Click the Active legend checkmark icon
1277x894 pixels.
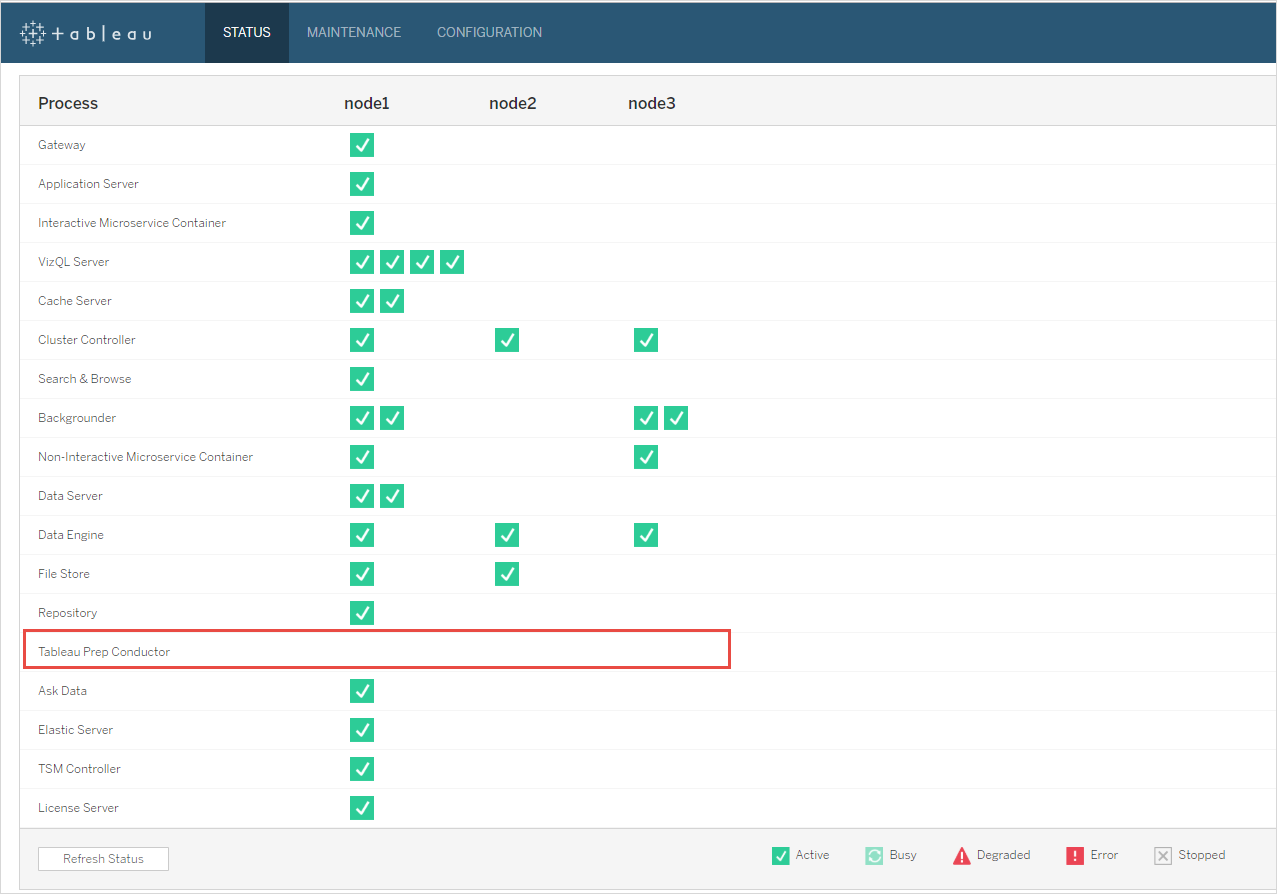(781, 856)
